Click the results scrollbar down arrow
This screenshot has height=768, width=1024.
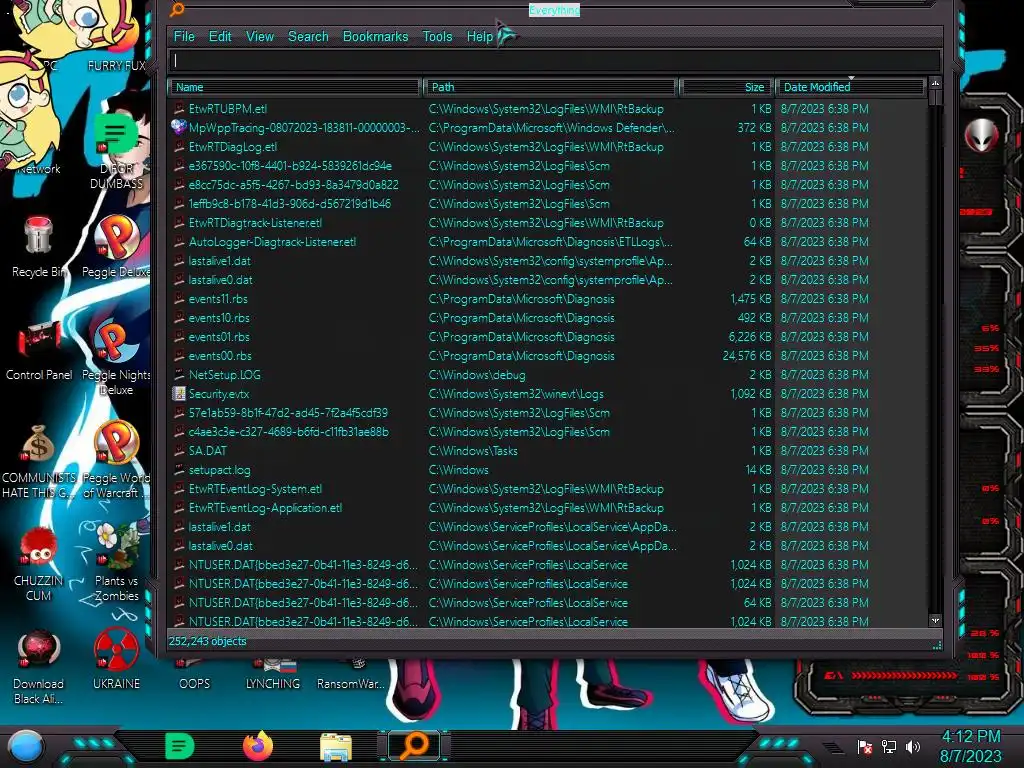(935, 620)
